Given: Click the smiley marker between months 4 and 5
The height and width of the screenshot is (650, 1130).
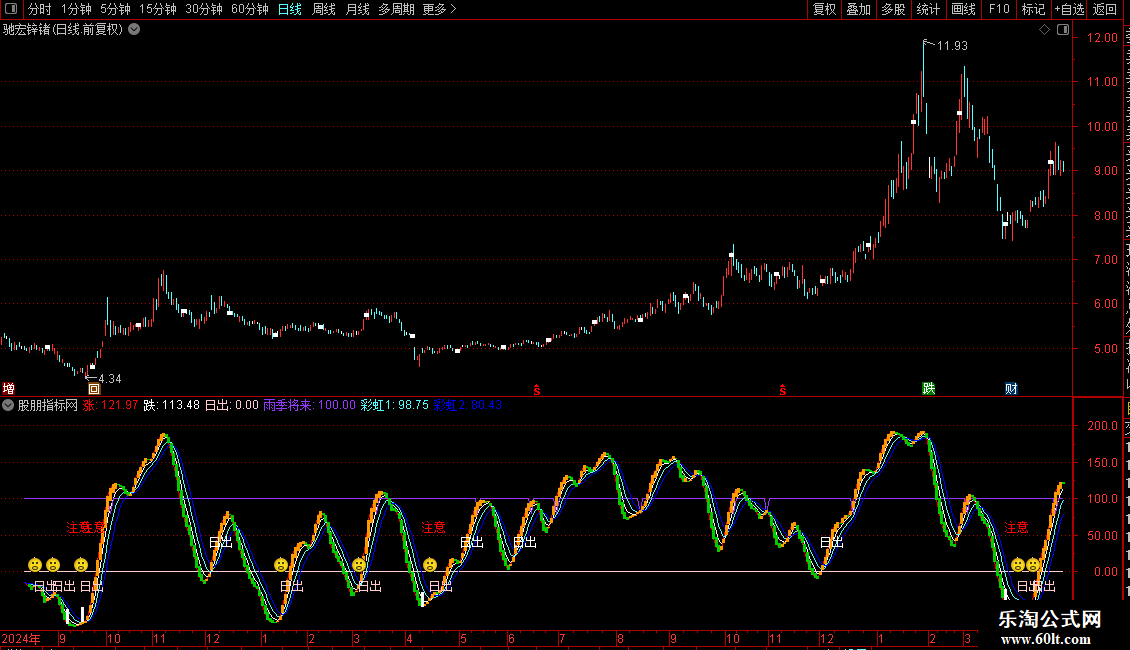Looking at the screenshot, I should (430, 565).
